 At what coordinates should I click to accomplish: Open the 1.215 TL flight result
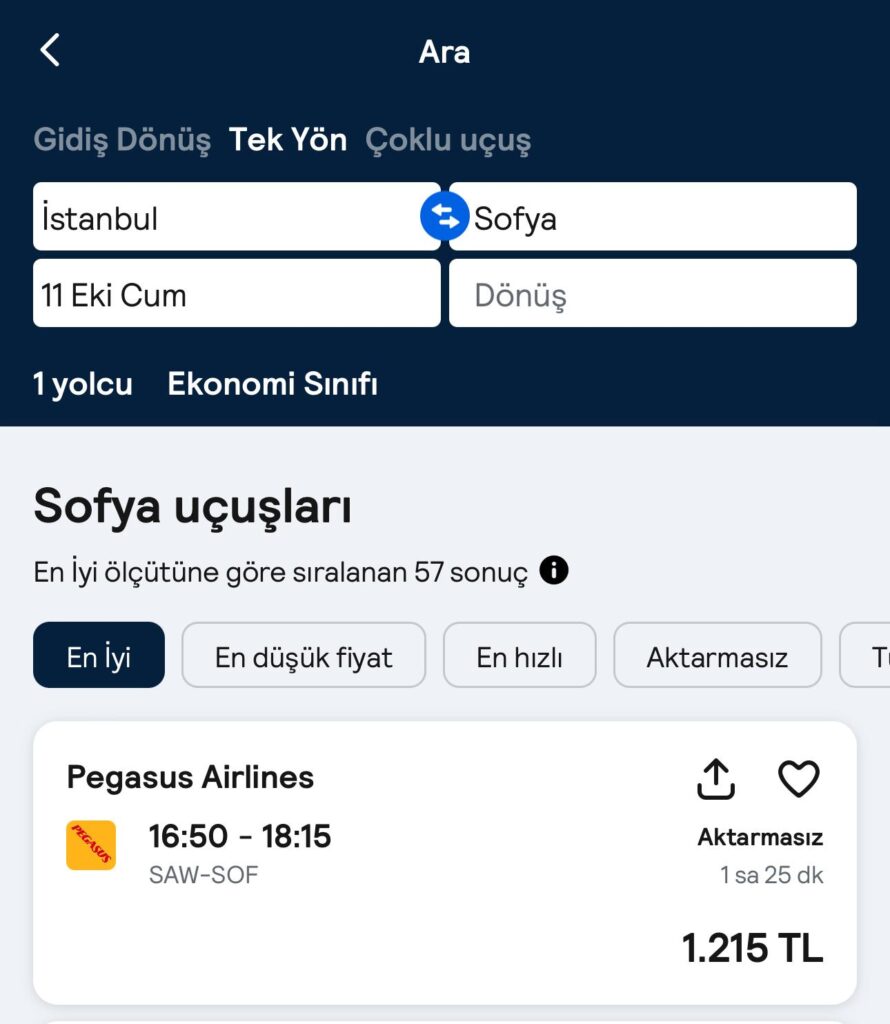(x=445, y=863)
